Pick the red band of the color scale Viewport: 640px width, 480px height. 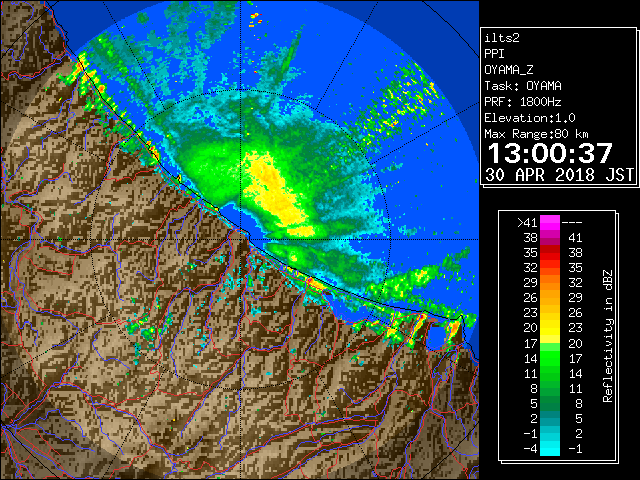click(x=550, y=253)
